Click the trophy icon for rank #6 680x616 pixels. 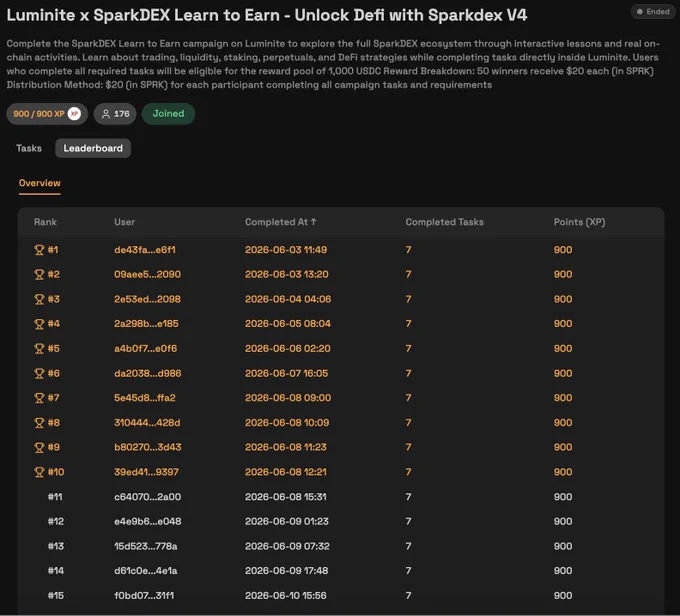coord(39,373)
